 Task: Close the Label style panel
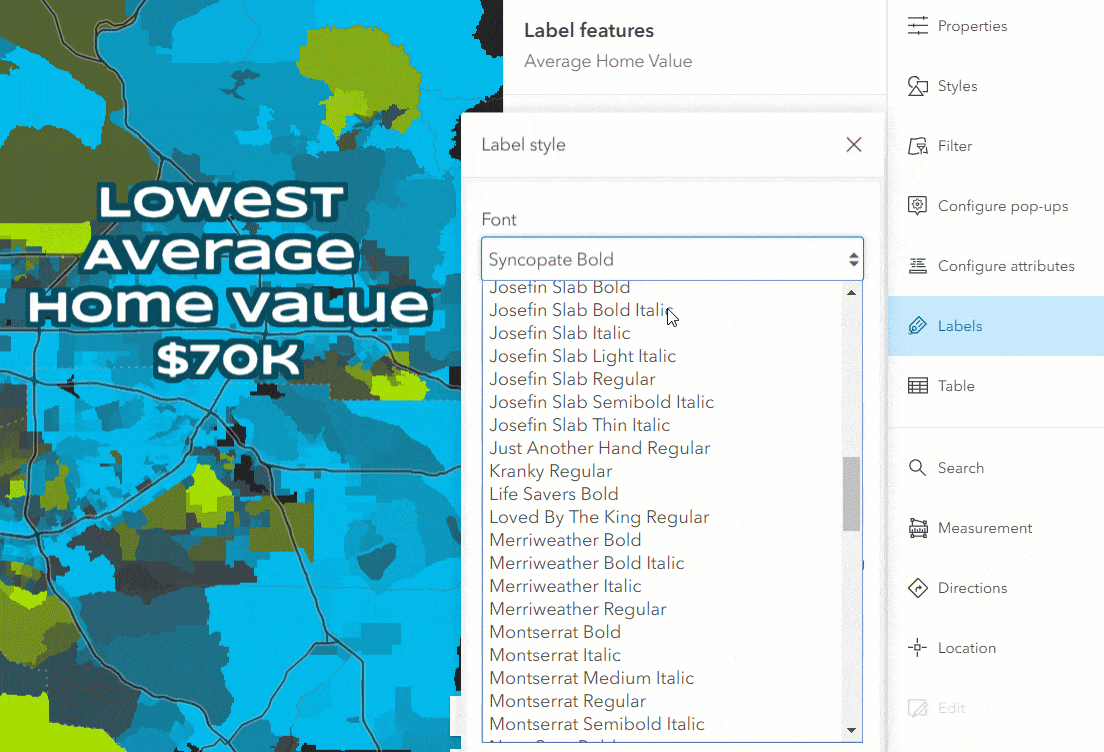tap(853, 144)
